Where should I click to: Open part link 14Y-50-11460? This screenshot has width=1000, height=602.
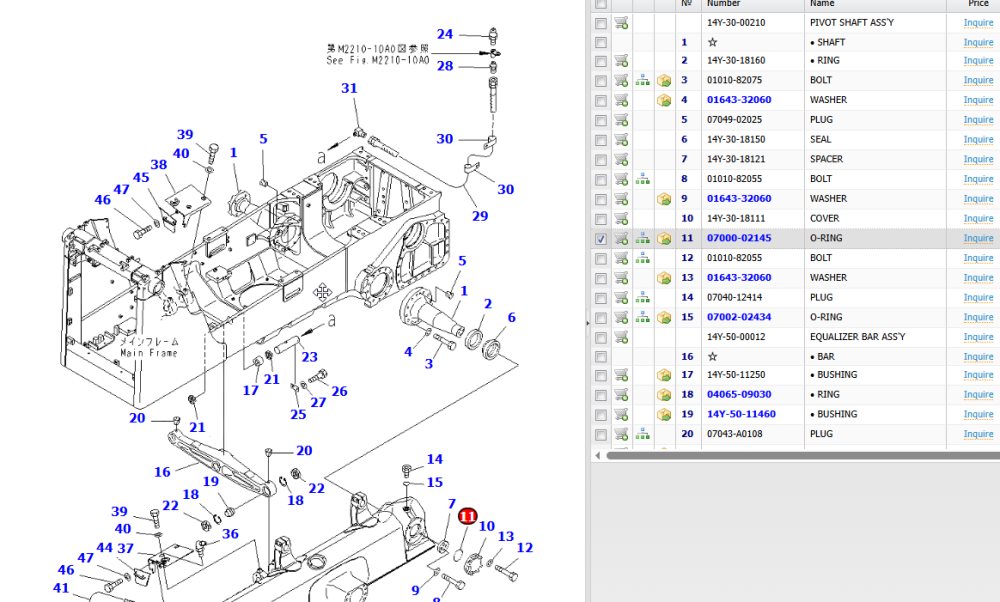coord(741,414)
